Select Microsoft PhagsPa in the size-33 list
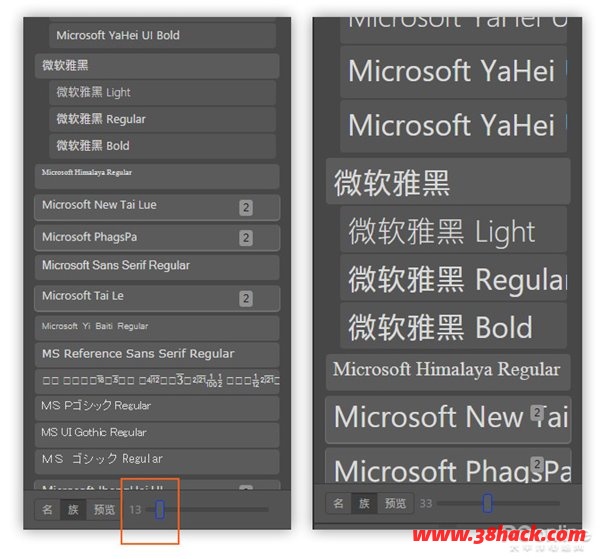The height and width of the screenshot is (559, 600). [448, 466]
